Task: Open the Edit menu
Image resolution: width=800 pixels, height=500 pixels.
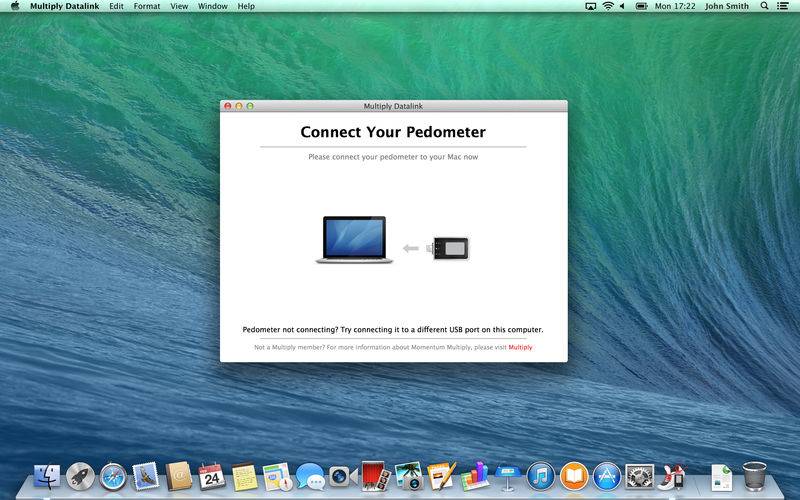Action: (117, 6)
